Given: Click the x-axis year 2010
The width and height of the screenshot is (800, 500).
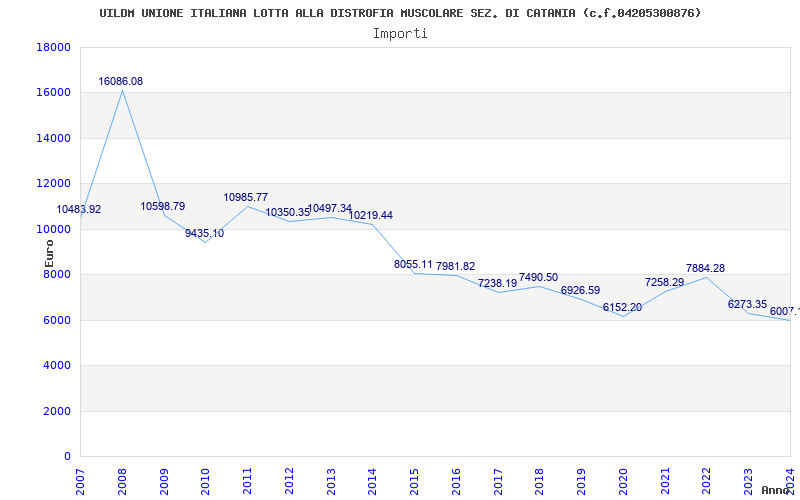Looking at the screenshot, I should pos(206,481).
